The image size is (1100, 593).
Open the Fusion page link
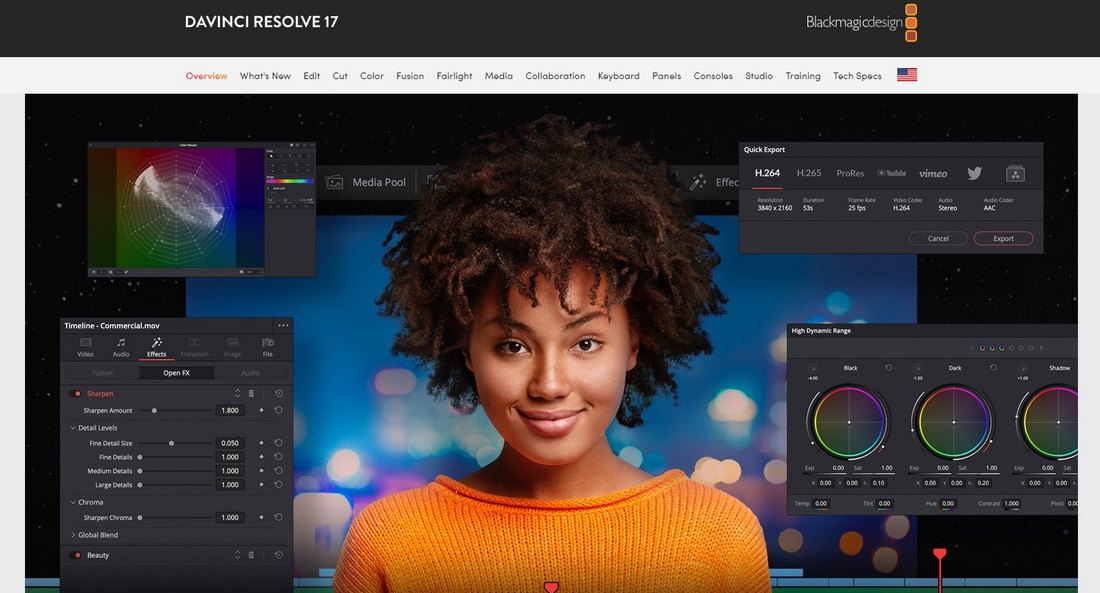click(410, 76)
